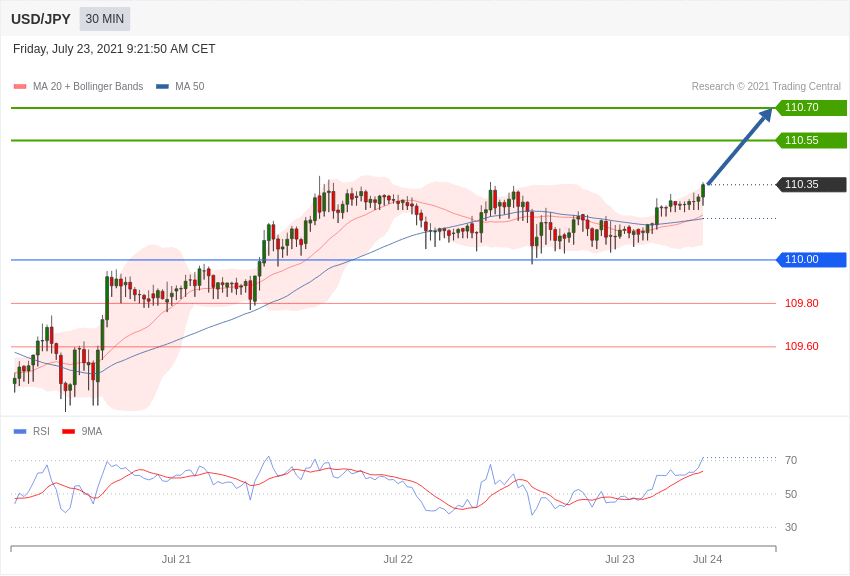Select the 110.55 green resistance price tag
The height and width of the screenshot is (576, 850).
pyautogui.click(x=812, y=140)
